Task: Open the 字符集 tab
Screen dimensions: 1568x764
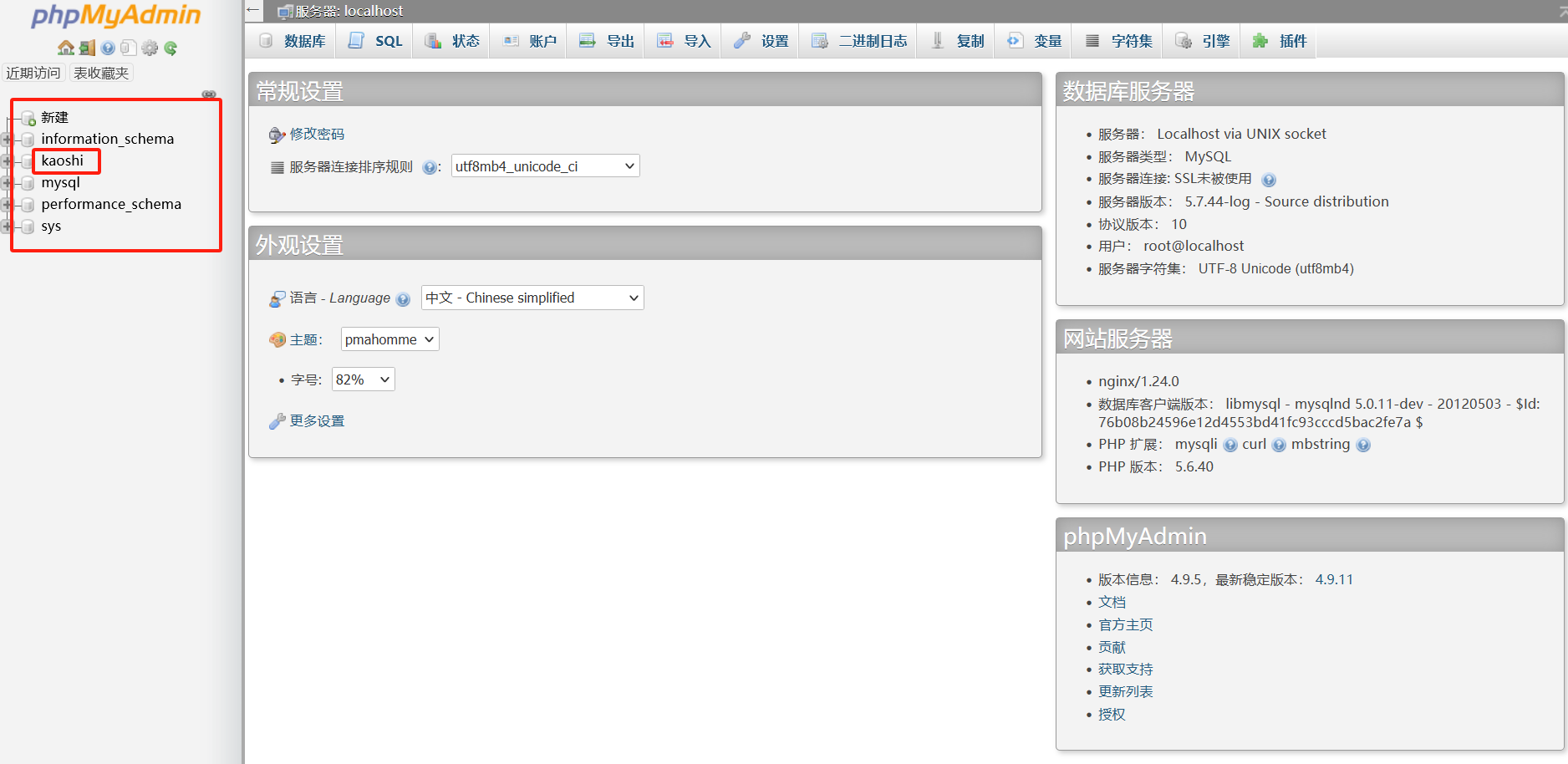Action: point(1118,41)
